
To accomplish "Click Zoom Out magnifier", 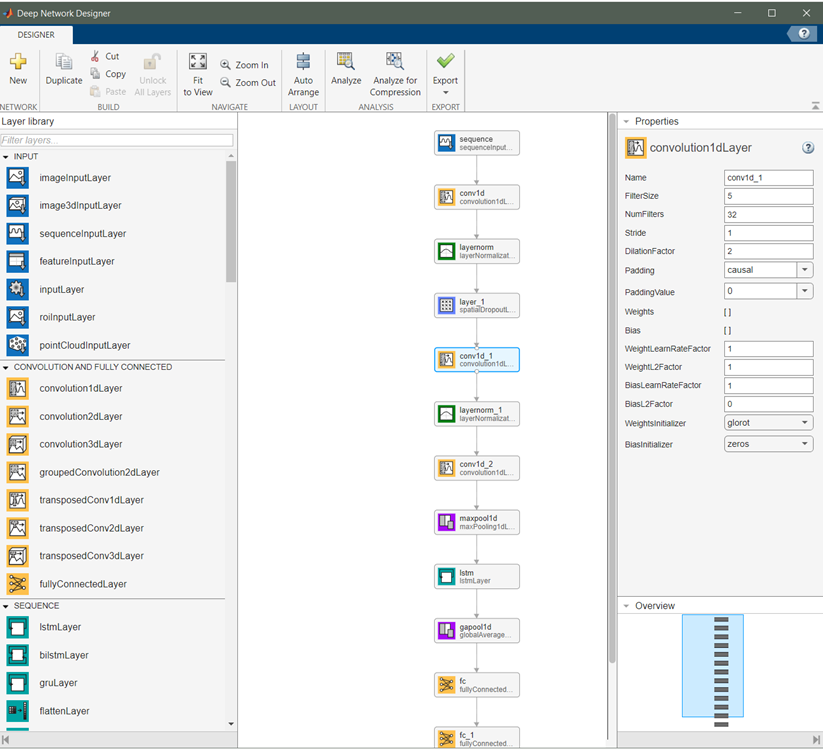I will (225, 82).
